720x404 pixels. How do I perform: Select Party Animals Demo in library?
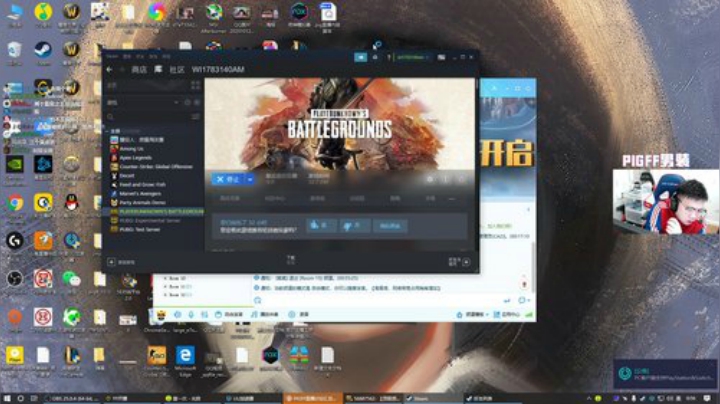coord(142,202)
